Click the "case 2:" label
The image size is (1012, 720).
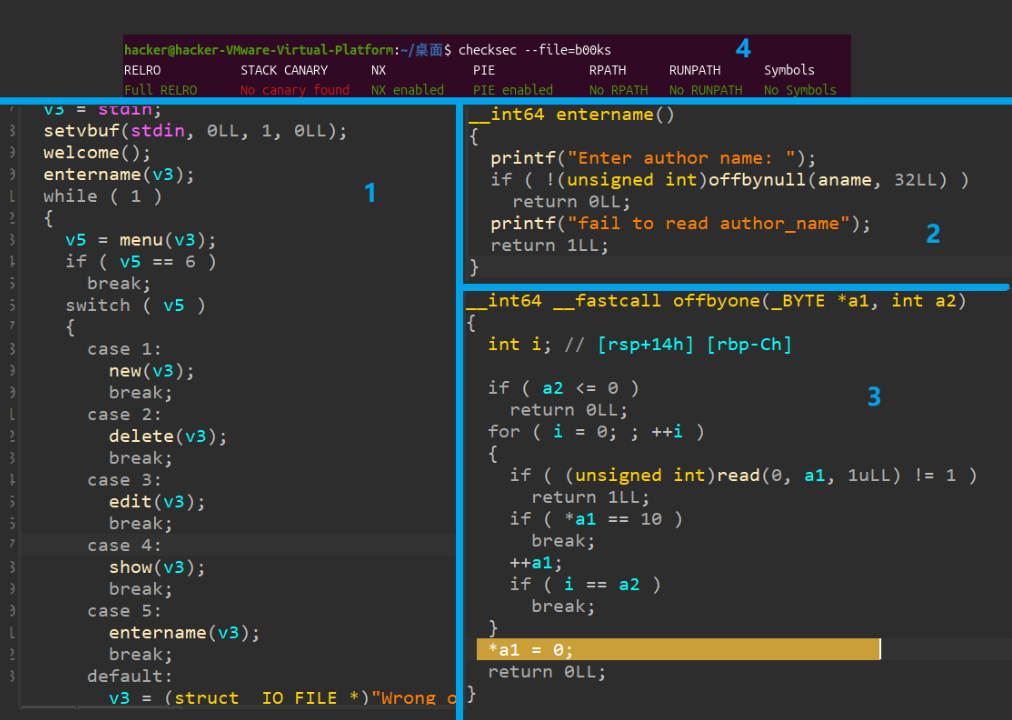(x=124, y=414)
